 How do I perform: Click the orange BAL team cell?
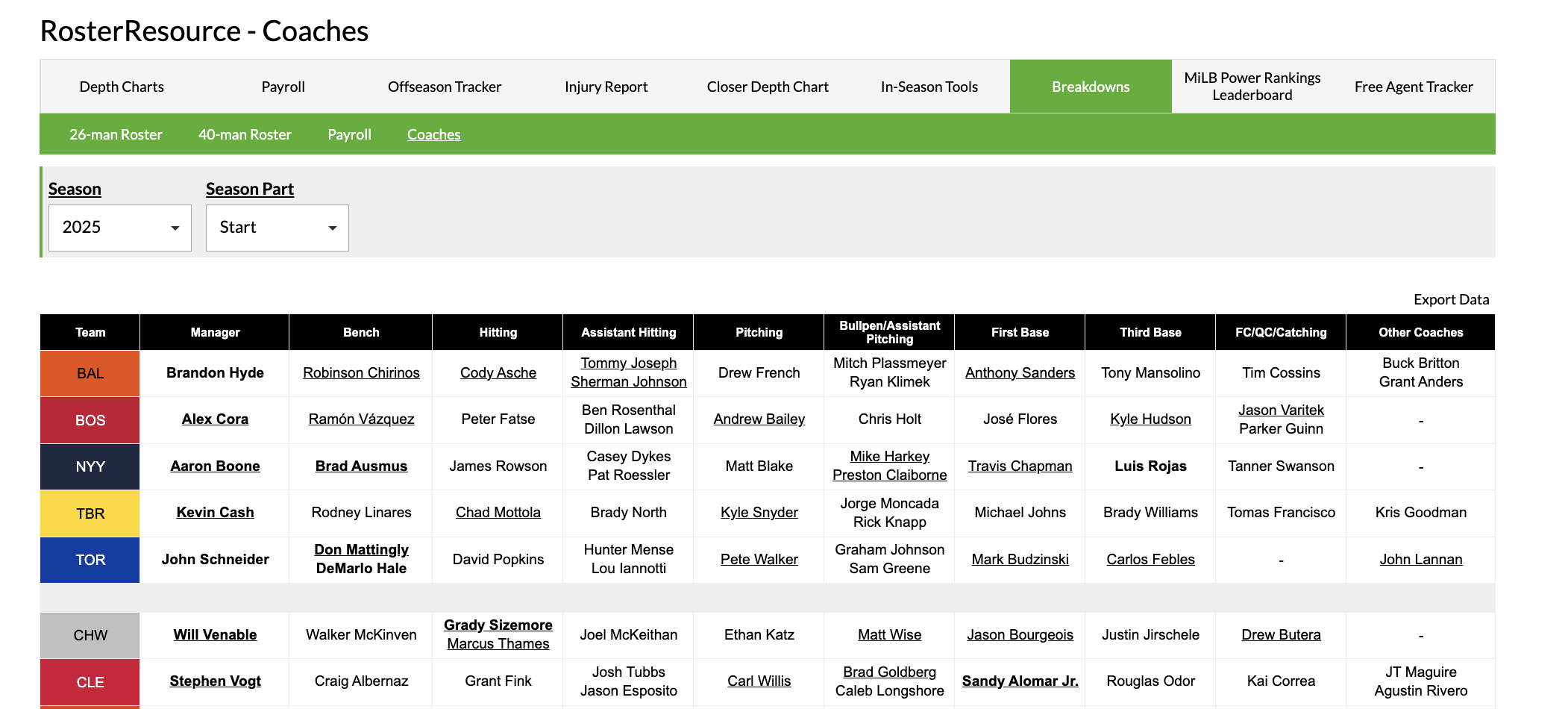coord(90,373)
